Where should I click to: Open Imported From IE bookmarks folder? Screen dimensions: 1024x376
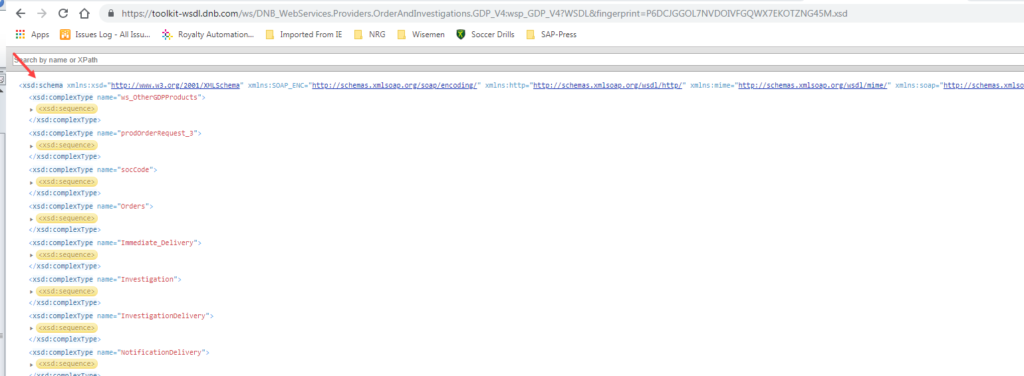click(x=304, y=35)
